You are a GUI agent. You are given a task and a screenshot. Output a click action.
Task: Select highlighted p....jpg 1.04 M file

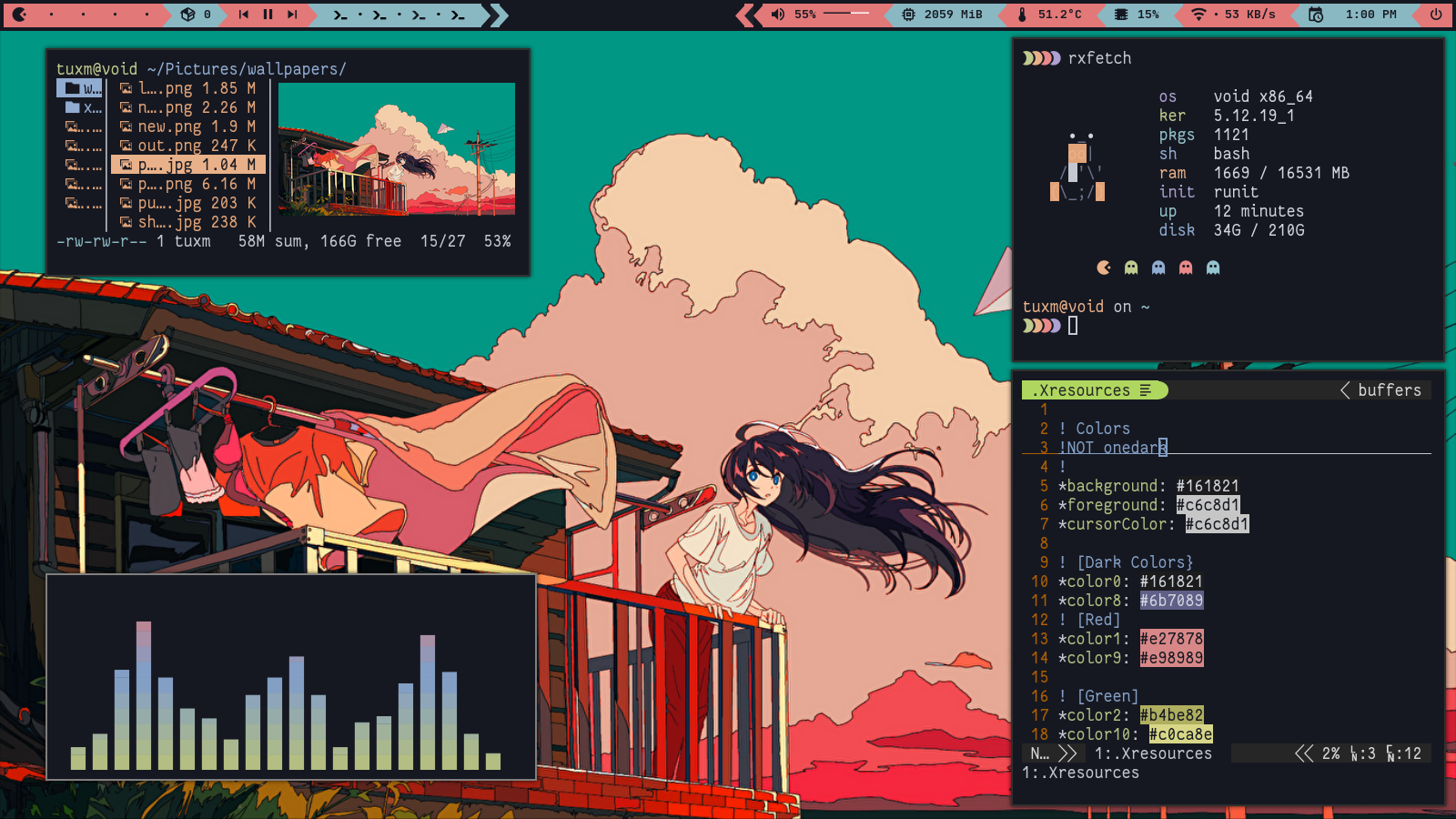coord(188,165)
